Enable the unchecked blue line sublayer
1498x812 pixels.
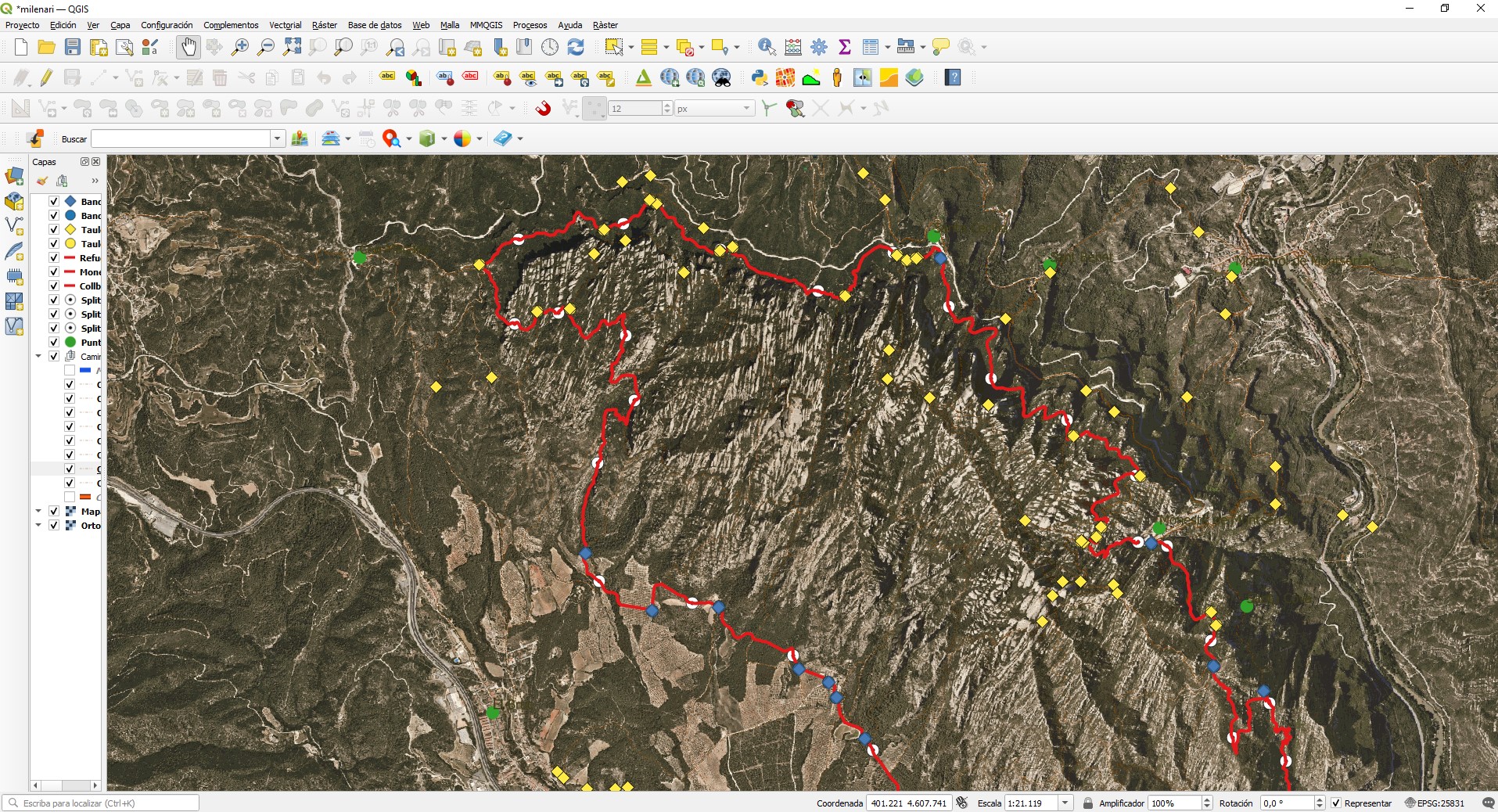(x=70, y=370)
